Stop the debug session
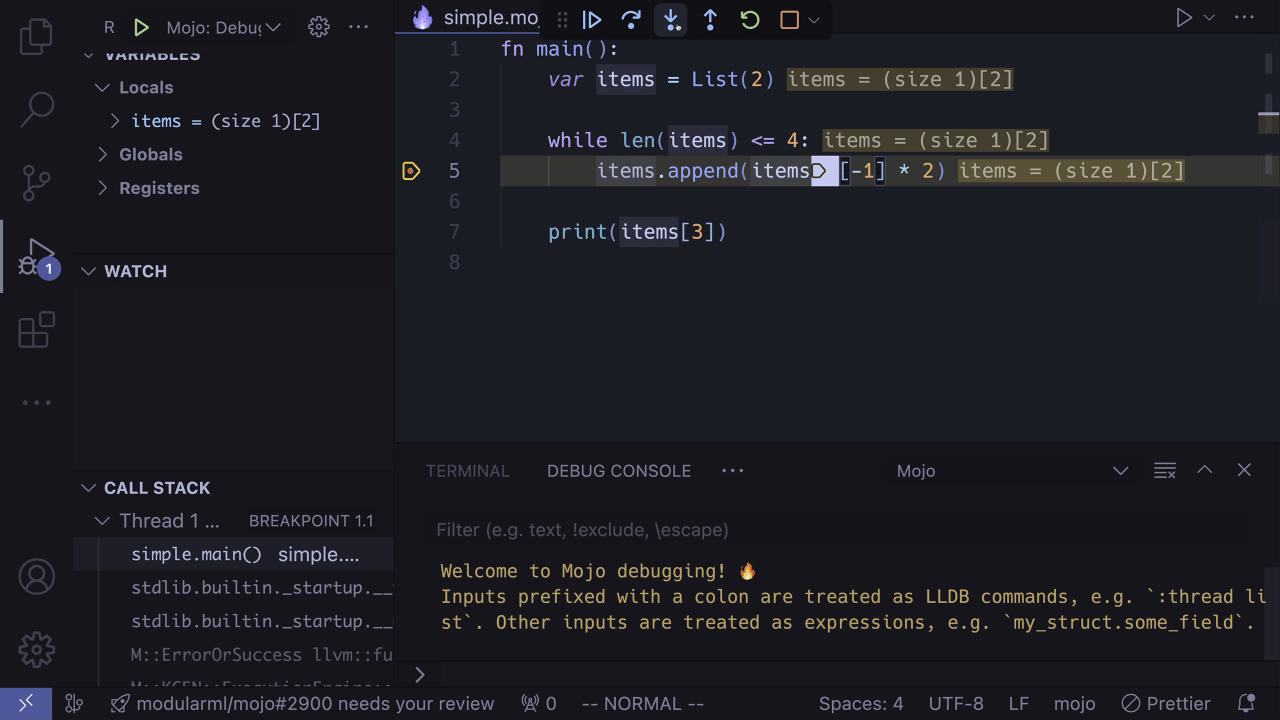Screen dimensions: 1280x720 click(x=789, y=19)
